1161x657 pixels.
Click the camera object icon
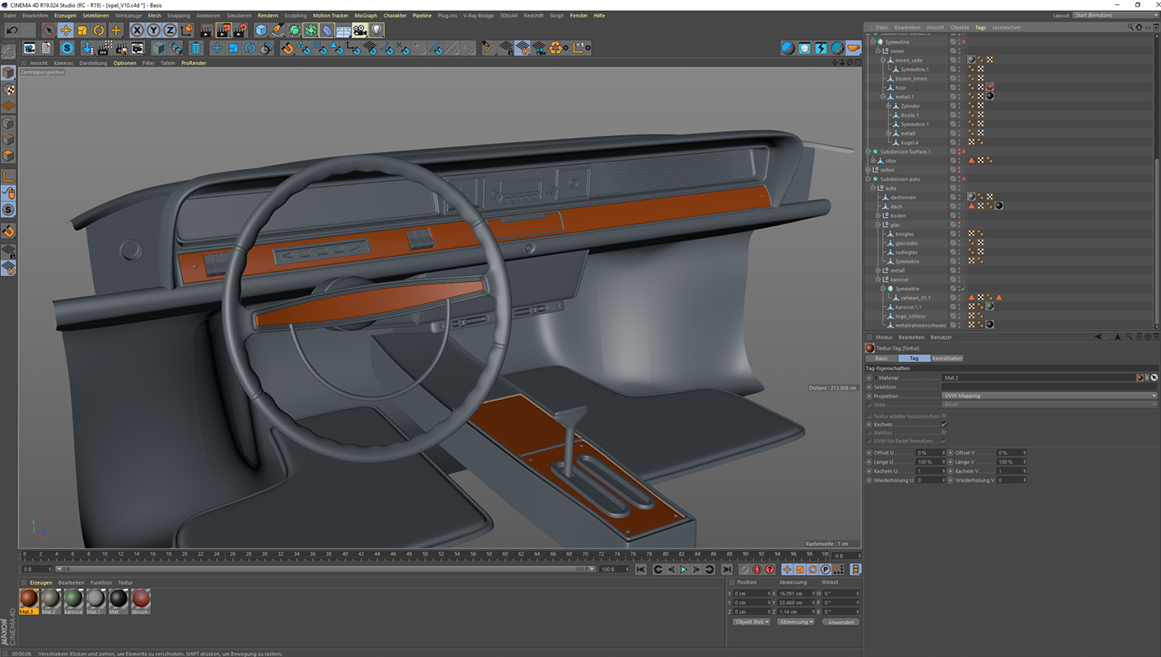(x=359, y=31)
